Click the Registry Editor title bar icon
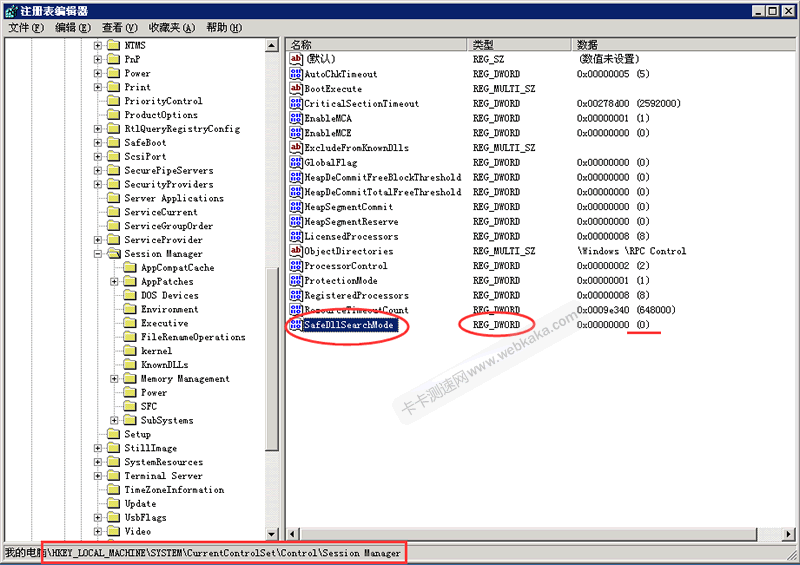 point(11,10)
